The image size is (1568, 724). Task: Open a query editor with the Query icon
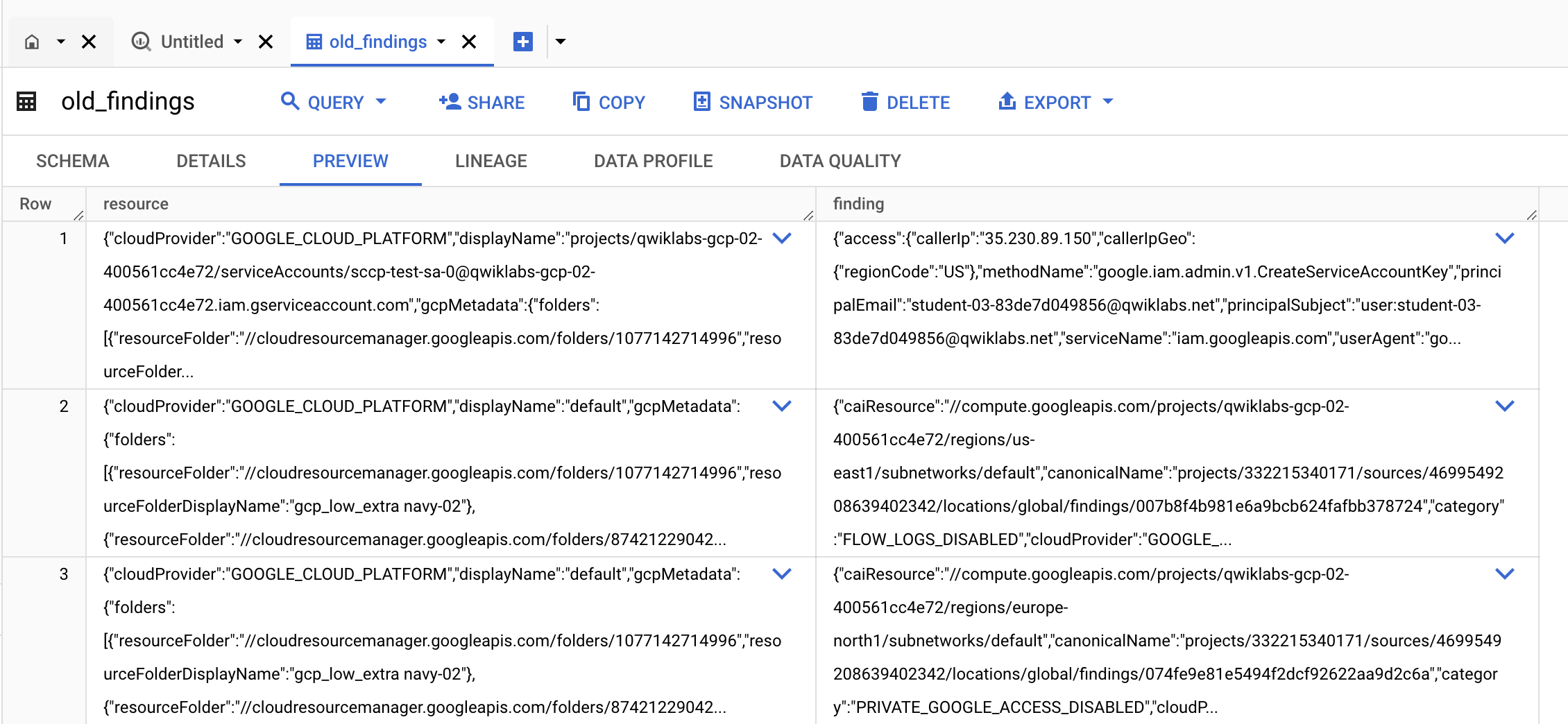coord(291,102)
